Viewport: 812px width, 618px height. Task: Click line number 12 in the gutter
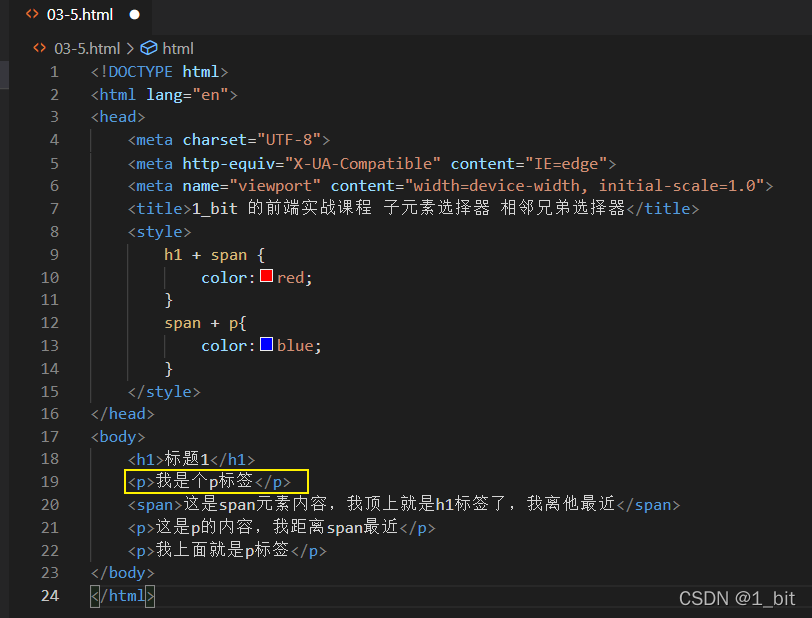click(x=50, y=323)
